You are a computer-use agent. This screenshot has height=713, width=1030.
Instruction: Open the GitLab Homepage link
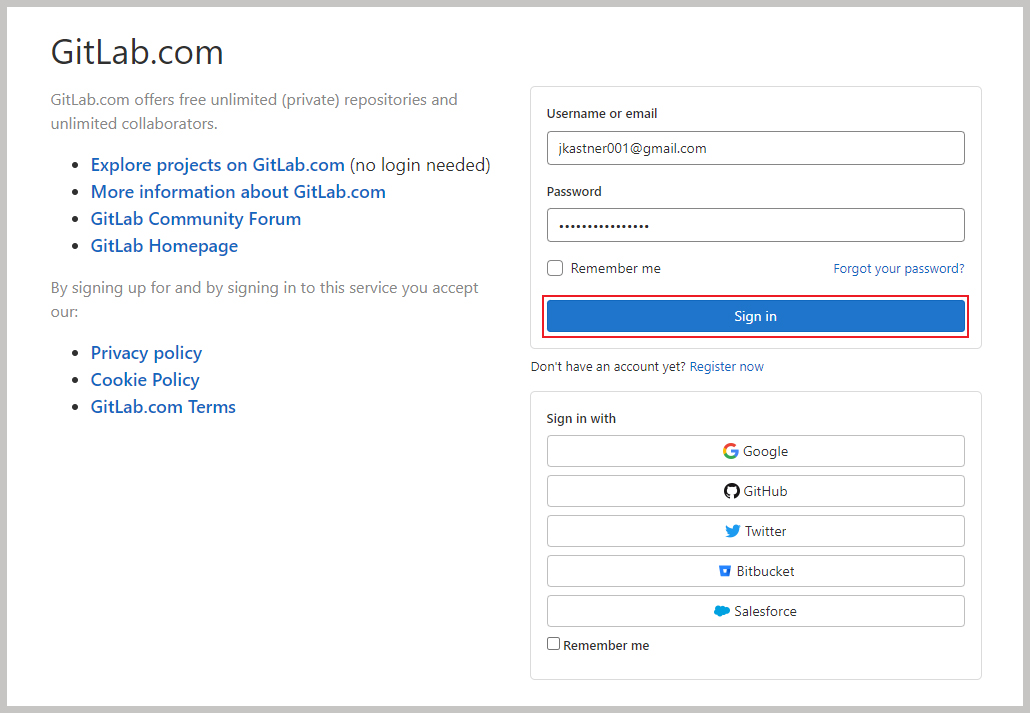(x=164, y=246)
